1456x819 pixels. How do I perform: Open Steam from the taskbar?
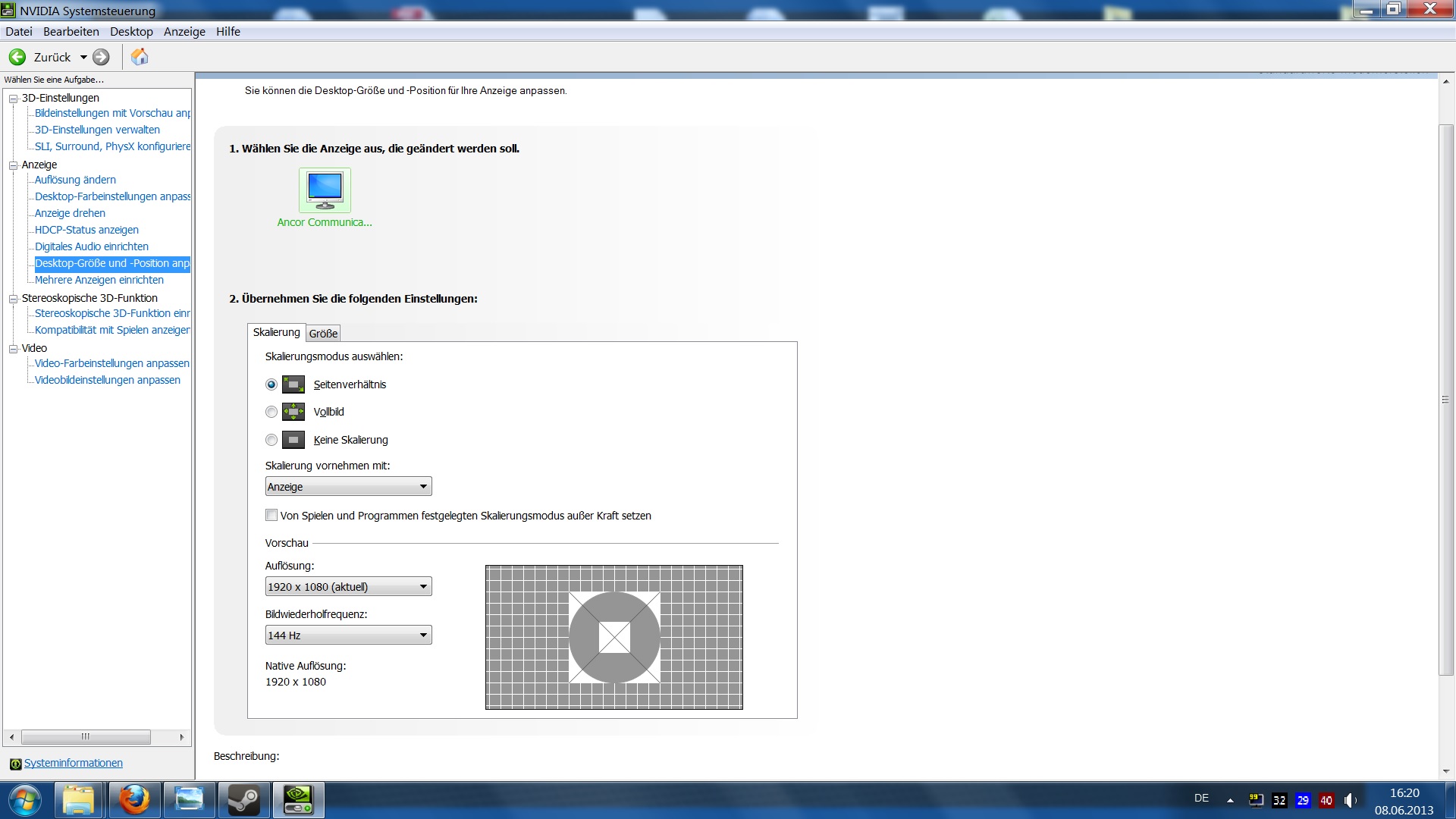point(244,800)
